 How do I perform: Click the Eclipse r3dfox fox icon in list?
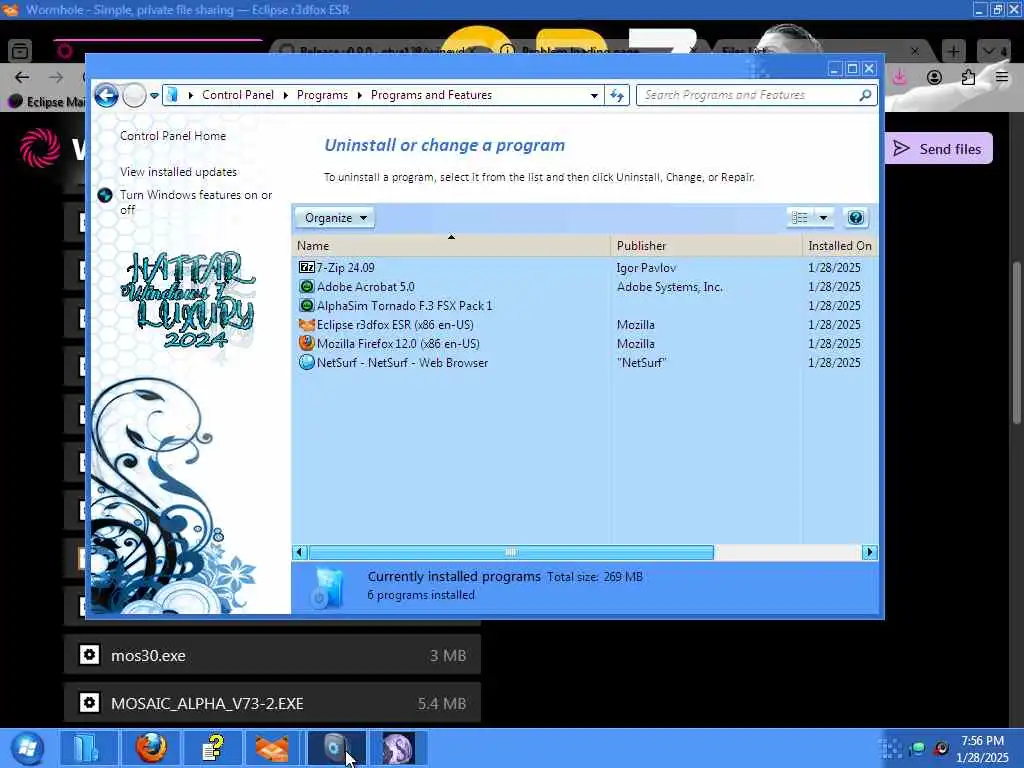(306, 325)
